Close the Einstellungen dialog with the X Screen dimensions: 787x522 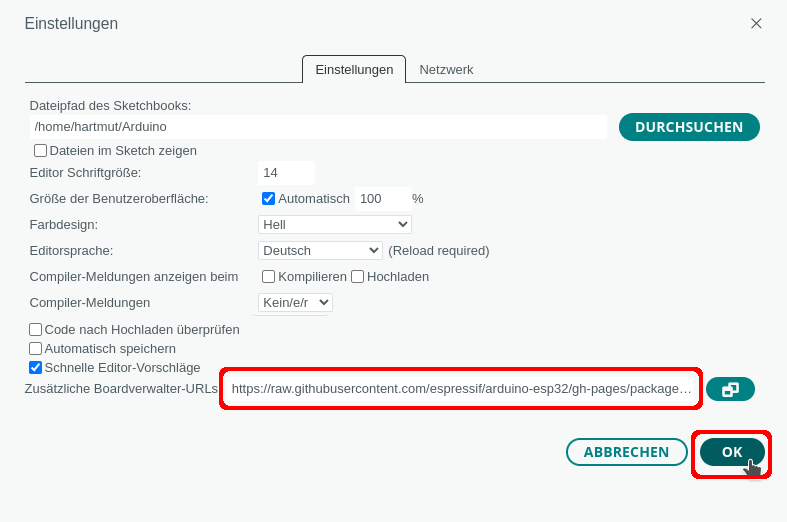tap(756, 23)
